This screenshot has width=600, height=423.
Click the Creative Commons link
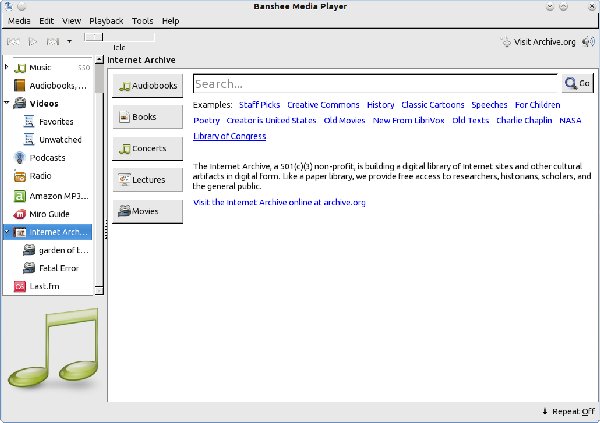pos(323,105)
